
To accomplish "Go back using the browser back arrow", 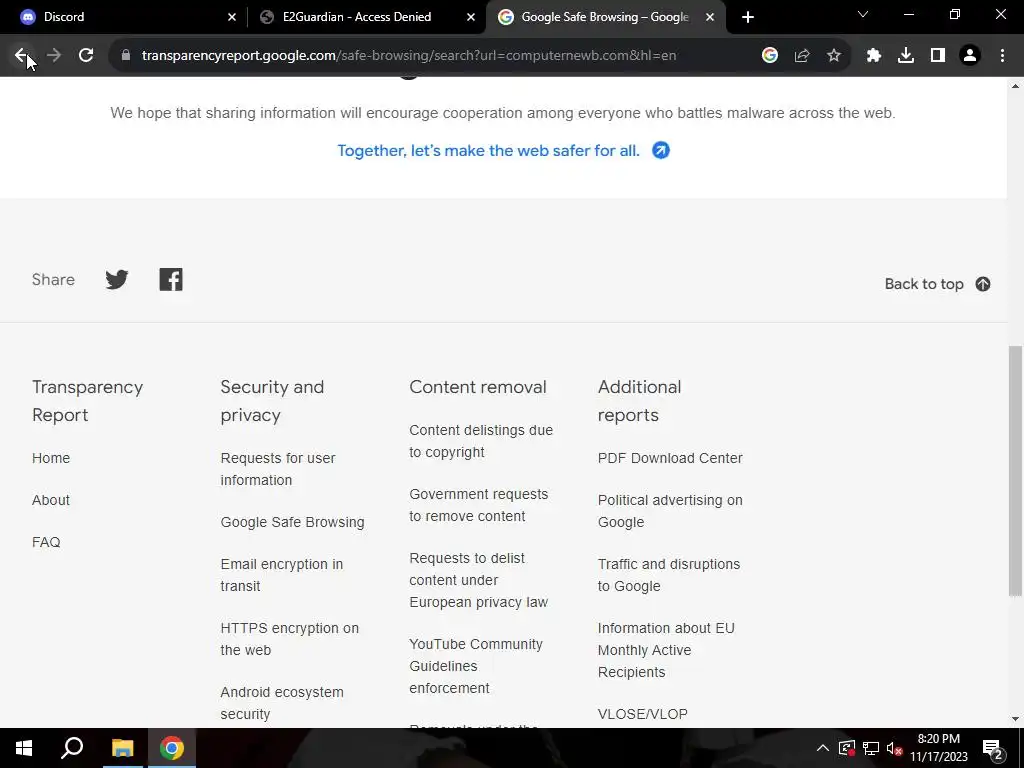I will tap(21, 56).
